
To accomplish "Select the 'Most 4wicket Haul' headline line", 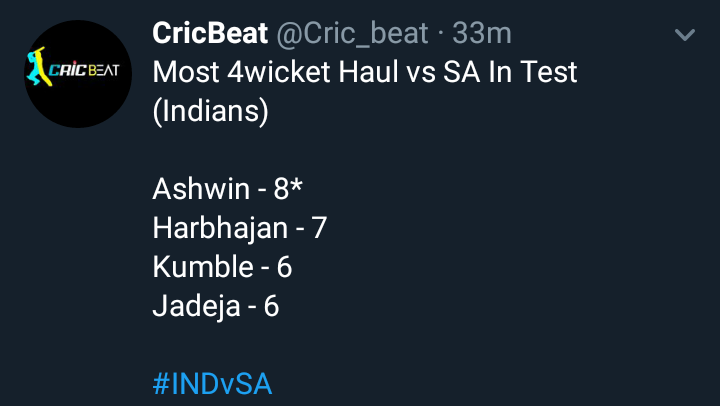I will click(x=365, y=72).
